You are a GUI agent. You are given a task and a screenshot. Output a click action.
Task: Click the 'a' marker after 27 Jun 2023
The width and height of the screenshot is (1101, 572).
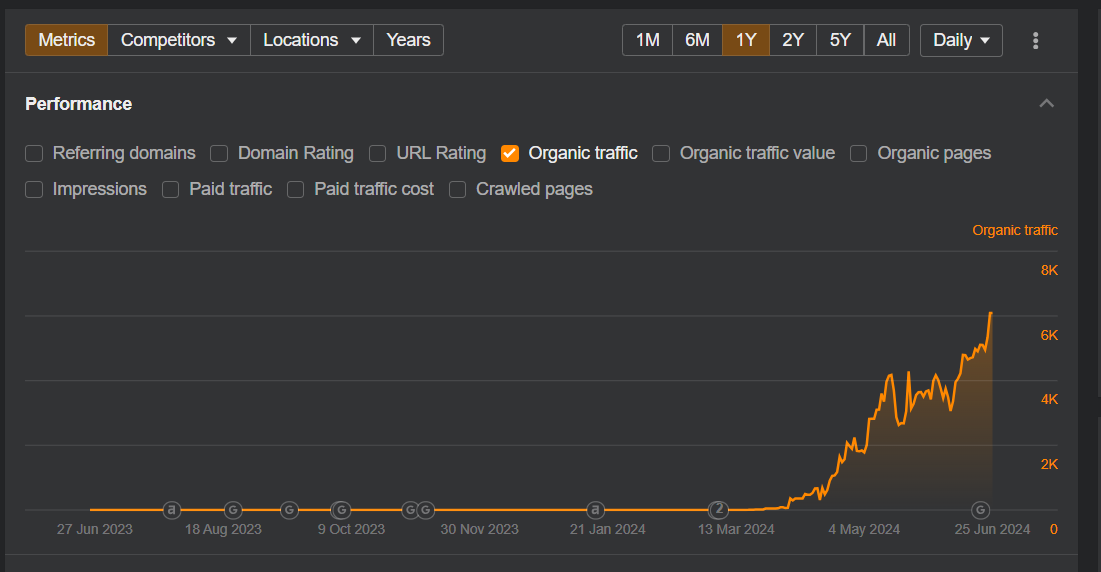[x=172, y=510]
